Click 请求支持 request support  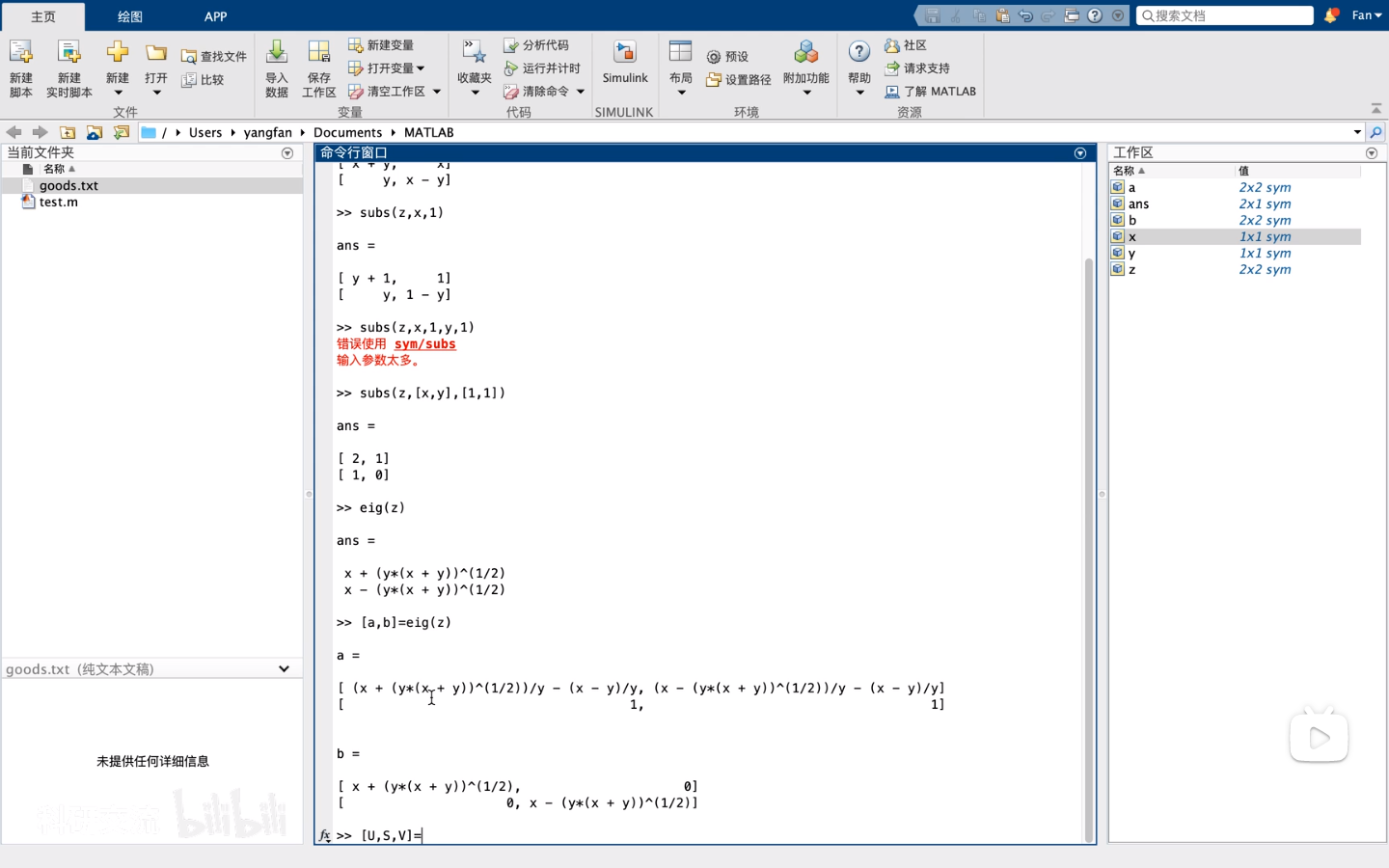[917, 68]
